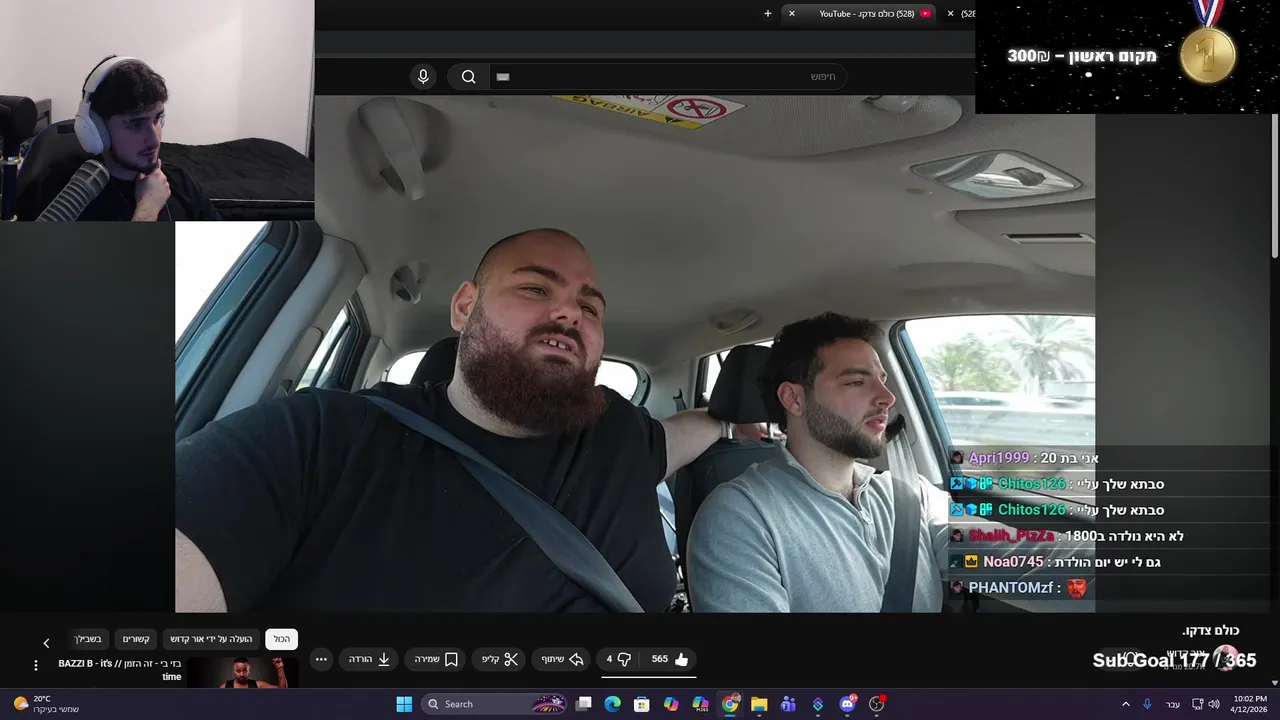Click chat username PHANTOMzf

[x=1010, y=588]
